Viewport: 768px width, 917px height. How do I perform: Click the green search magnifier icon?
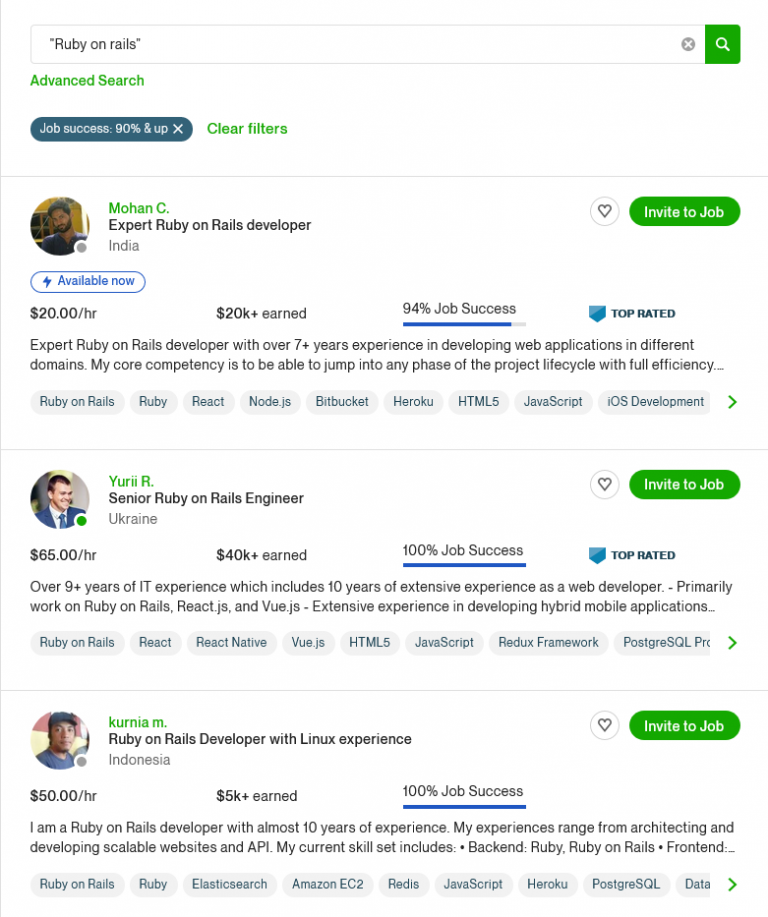(722, 44)
